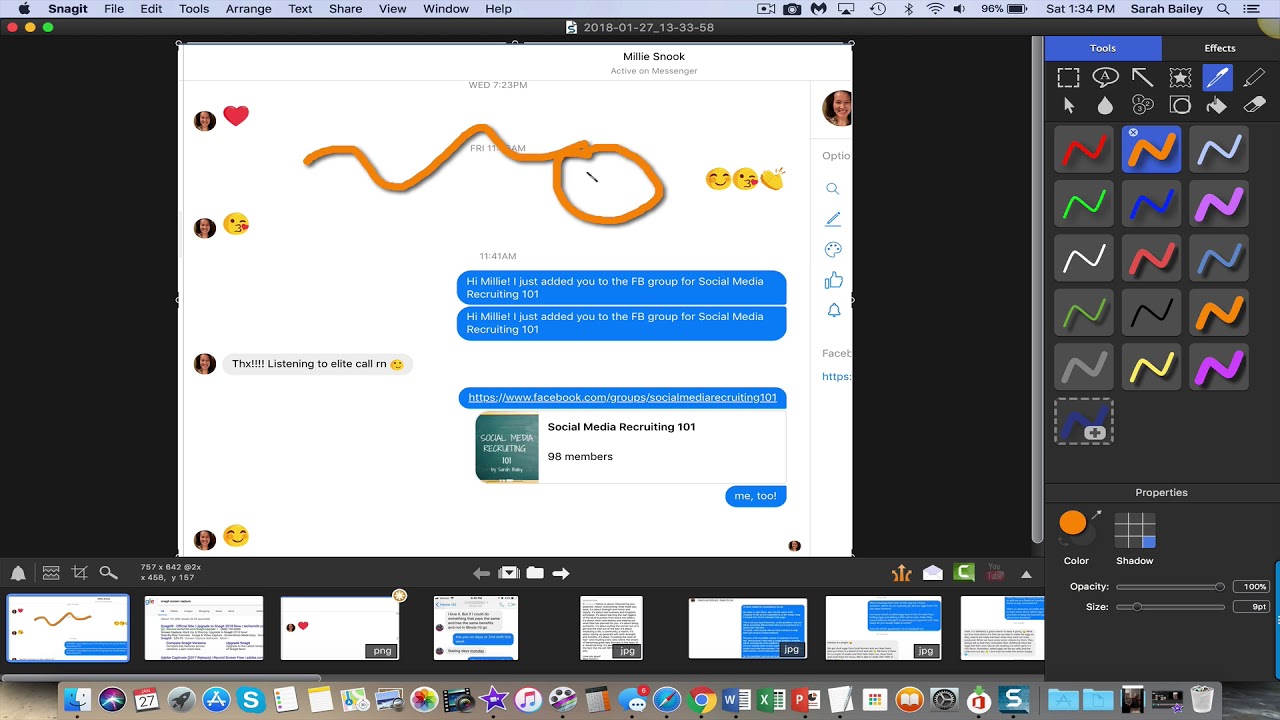Open Google Chrome from the Dock

point(702,700)
